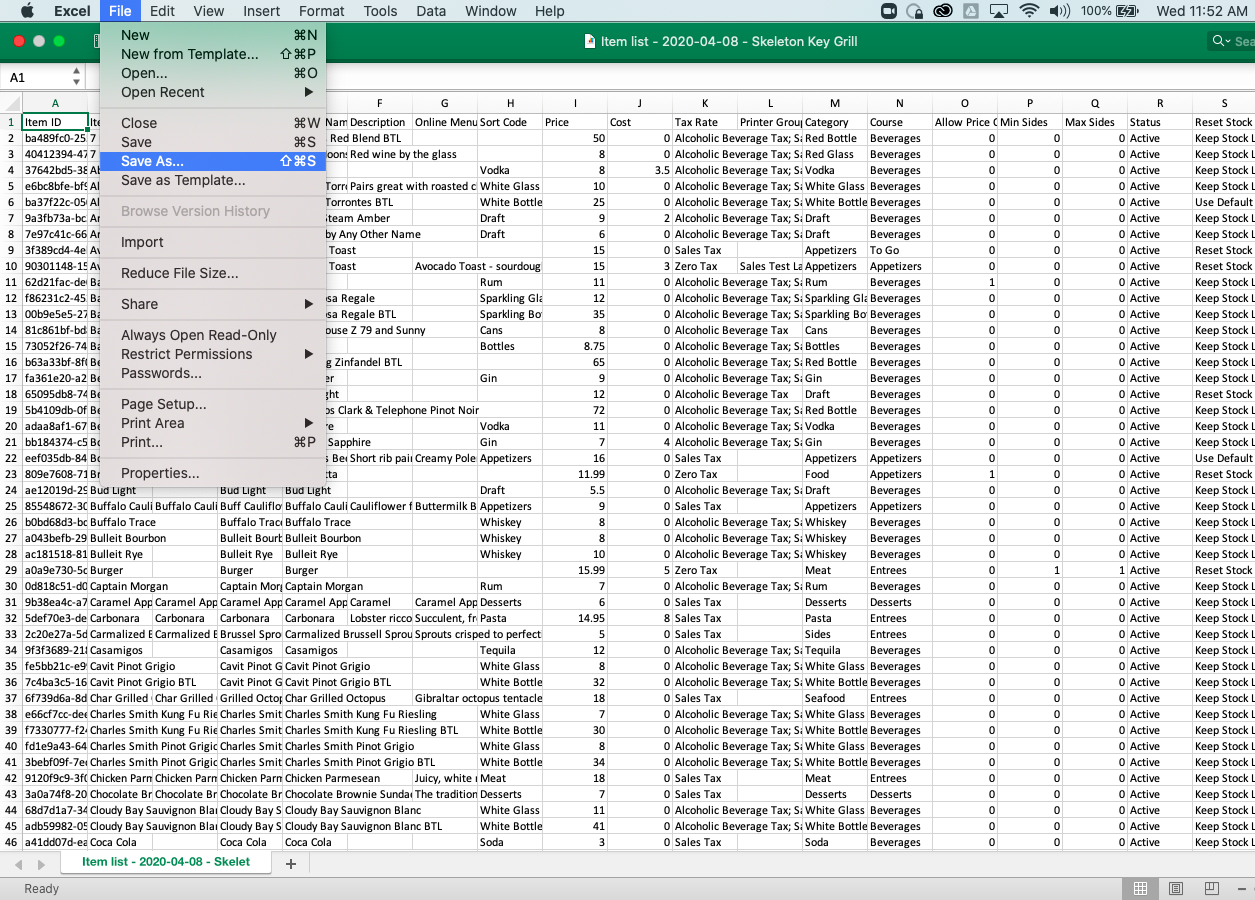Viewport: 1255px width, 900px height.
Task: Open the AirPlay display menu
Action: click(998, 11)
